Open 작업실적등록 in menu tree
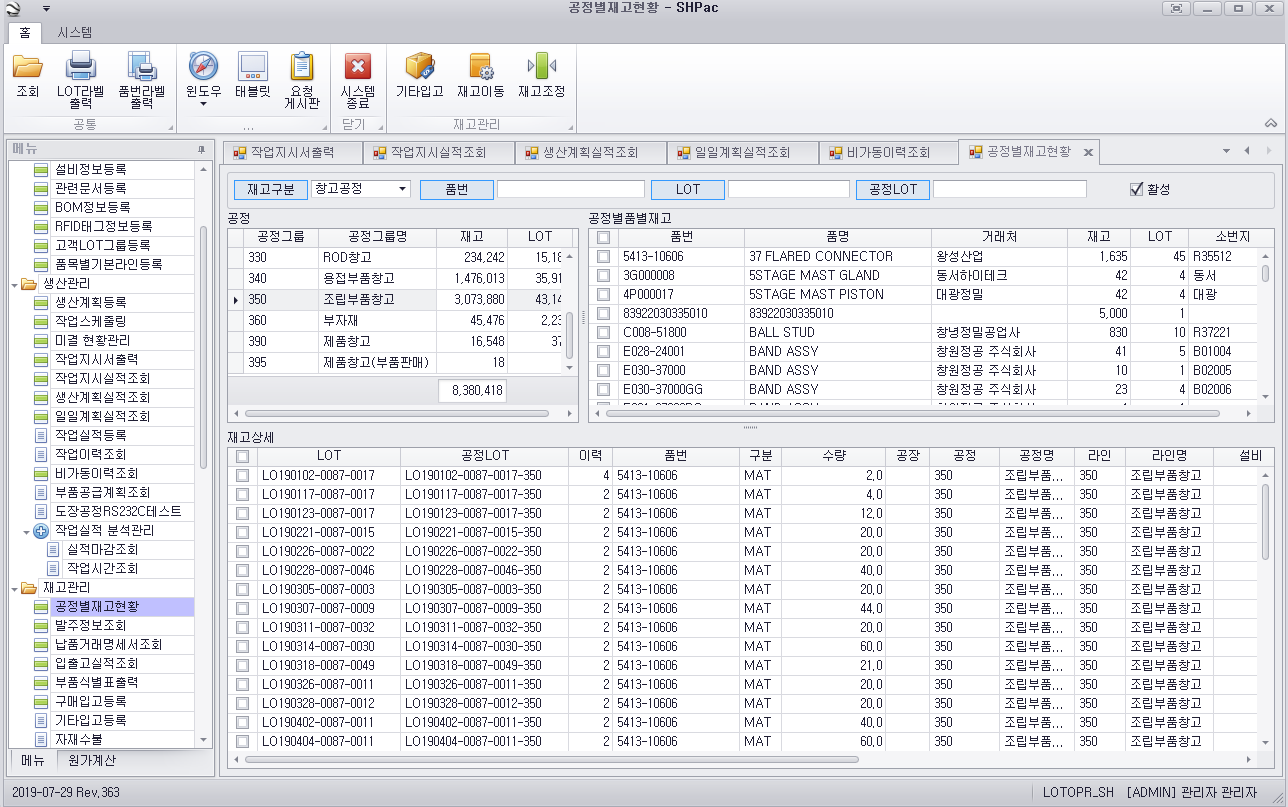Screen dimensions: 1288x807 [90, 435]
